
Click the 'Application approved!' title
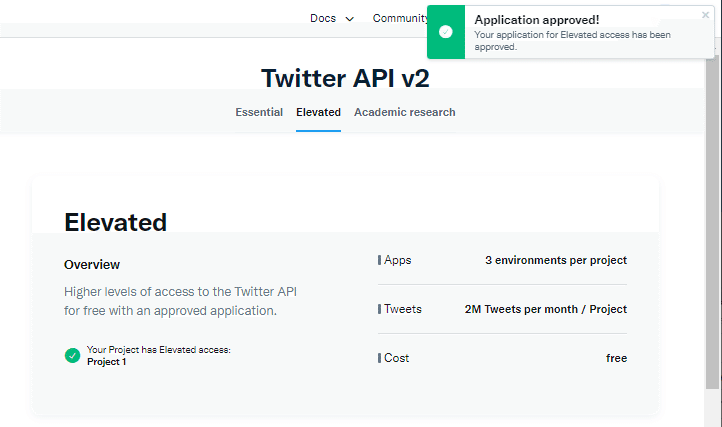(537, 20)
